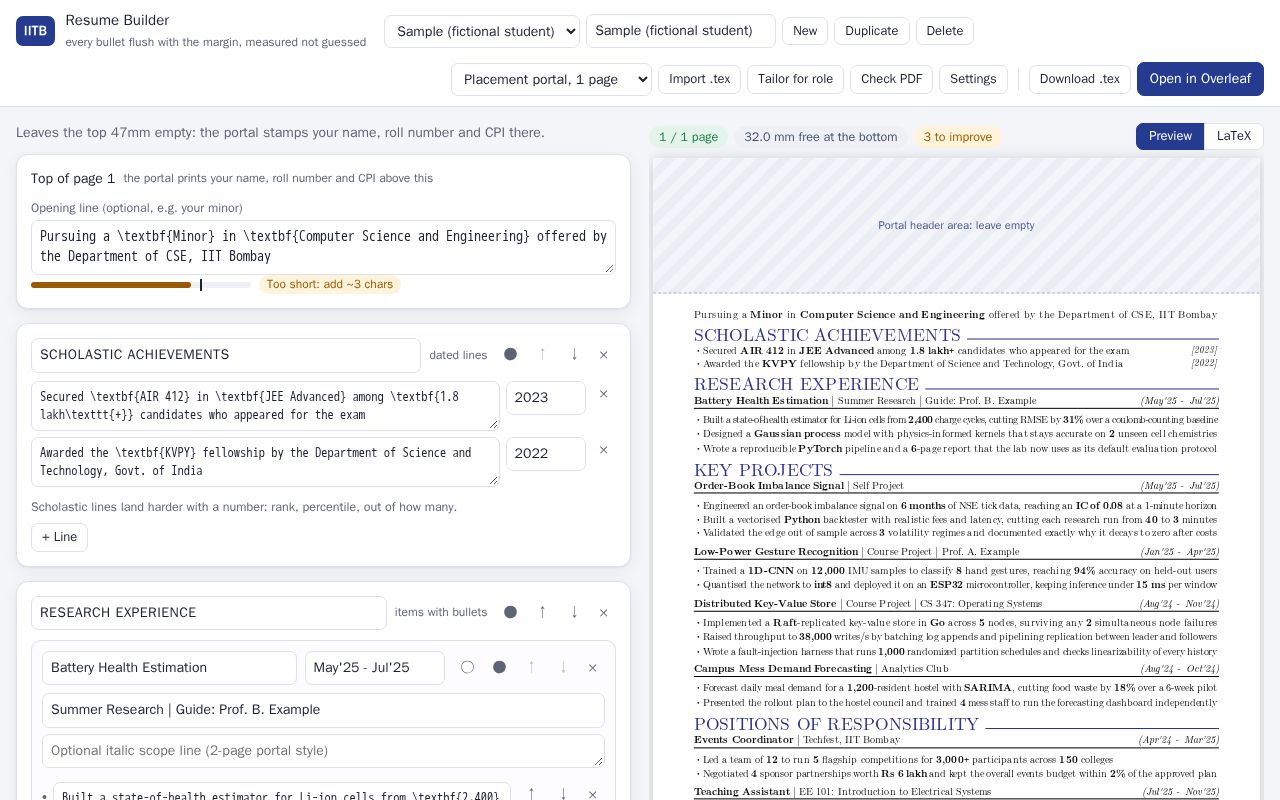The image size is (1280, 800).
Task: Move Battery Health Estimation item down
Action: tap(563, 668)
